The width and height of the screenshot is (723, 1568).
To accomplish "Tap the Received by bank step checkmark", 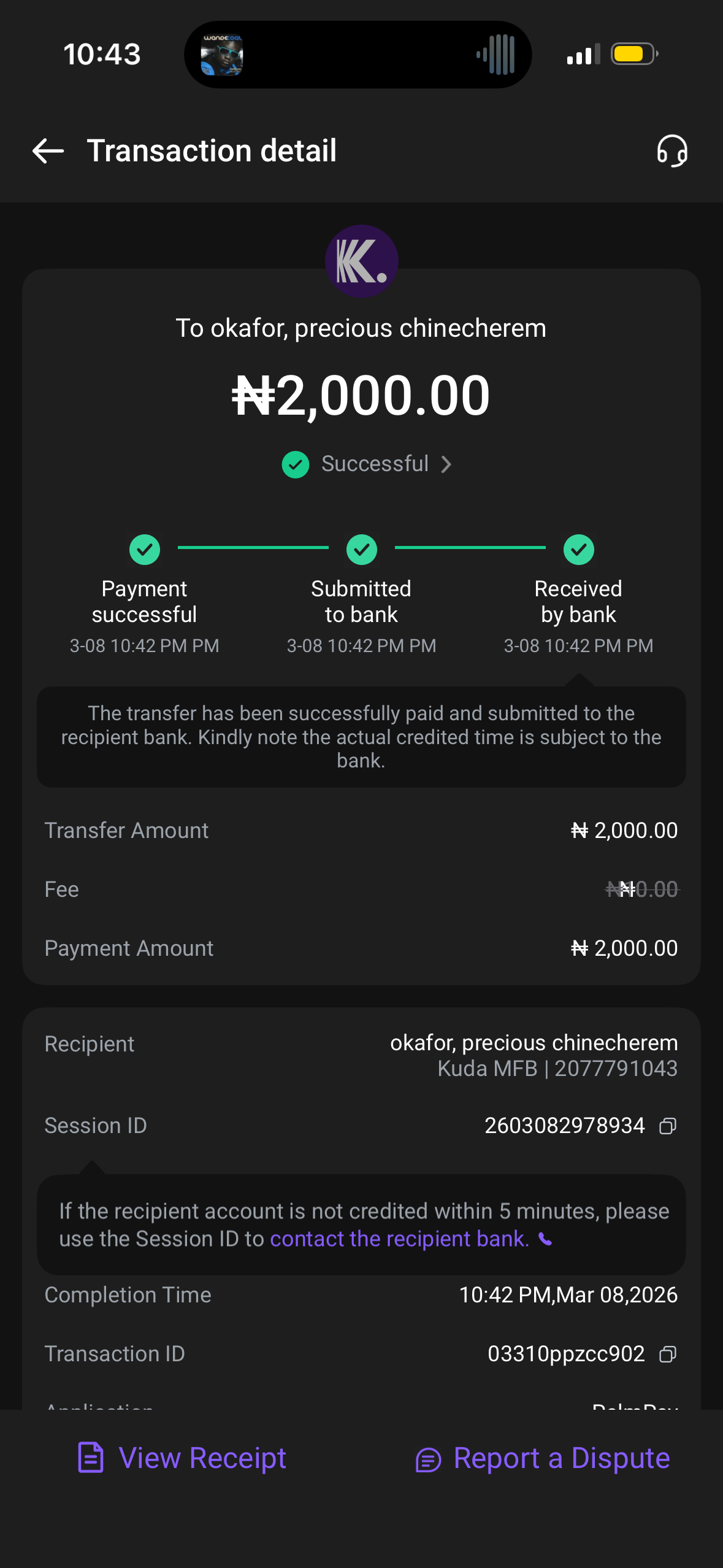I will (578, 549).
